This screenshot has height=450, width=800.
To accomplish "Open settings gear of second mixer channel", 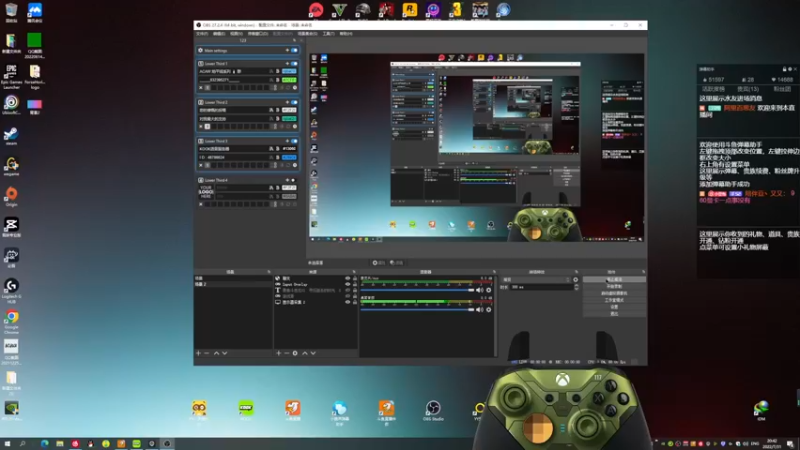I will point(489,310).
